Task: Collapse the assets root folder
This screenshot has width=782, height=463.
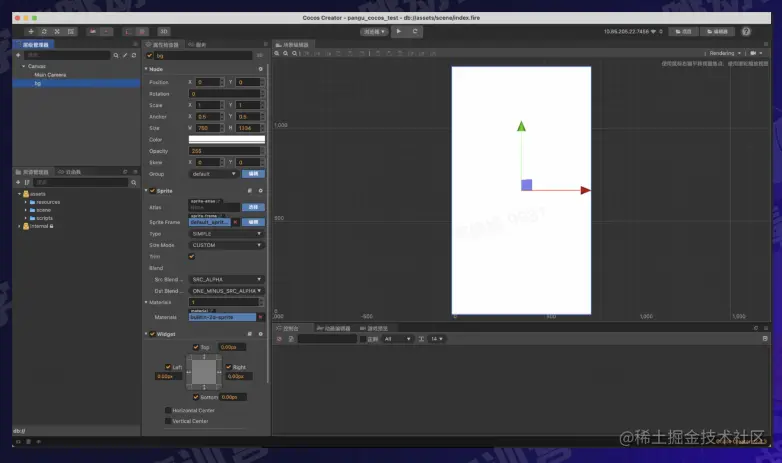Action: point(19,194)
